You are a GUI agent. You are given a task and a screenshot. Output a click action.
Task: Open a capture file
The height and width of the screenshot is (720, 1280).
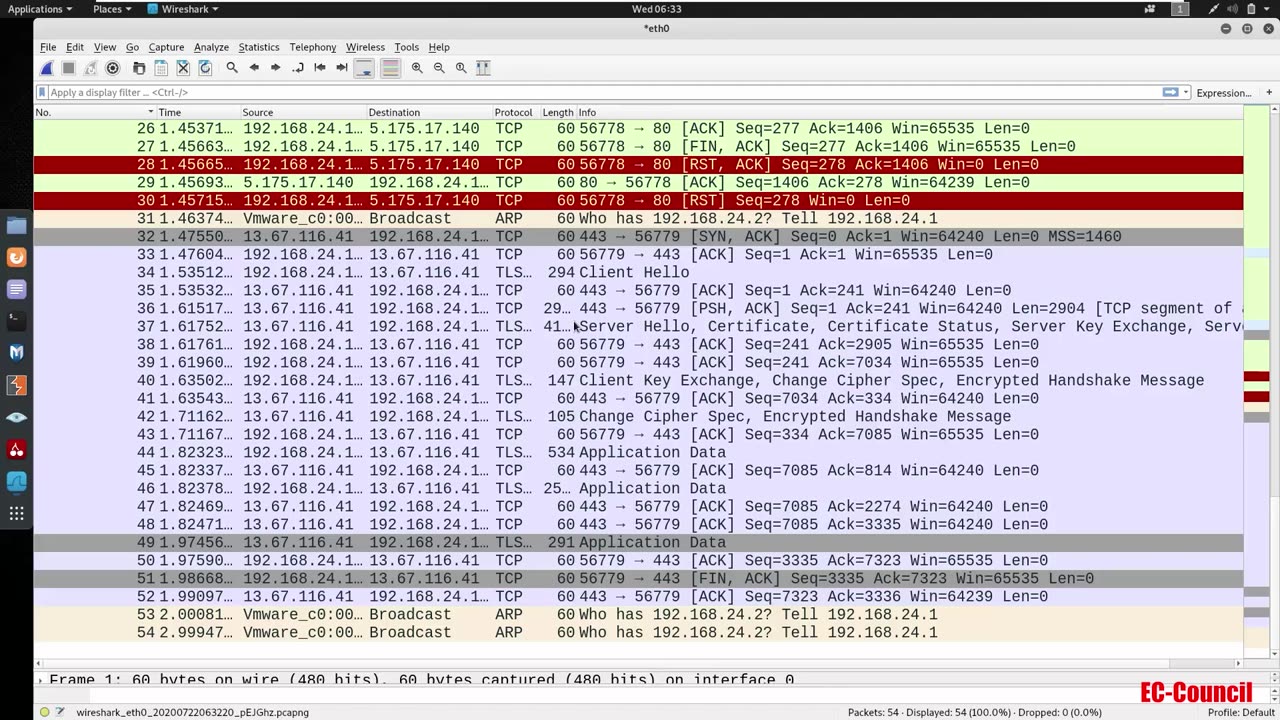[x=139, y=68]
